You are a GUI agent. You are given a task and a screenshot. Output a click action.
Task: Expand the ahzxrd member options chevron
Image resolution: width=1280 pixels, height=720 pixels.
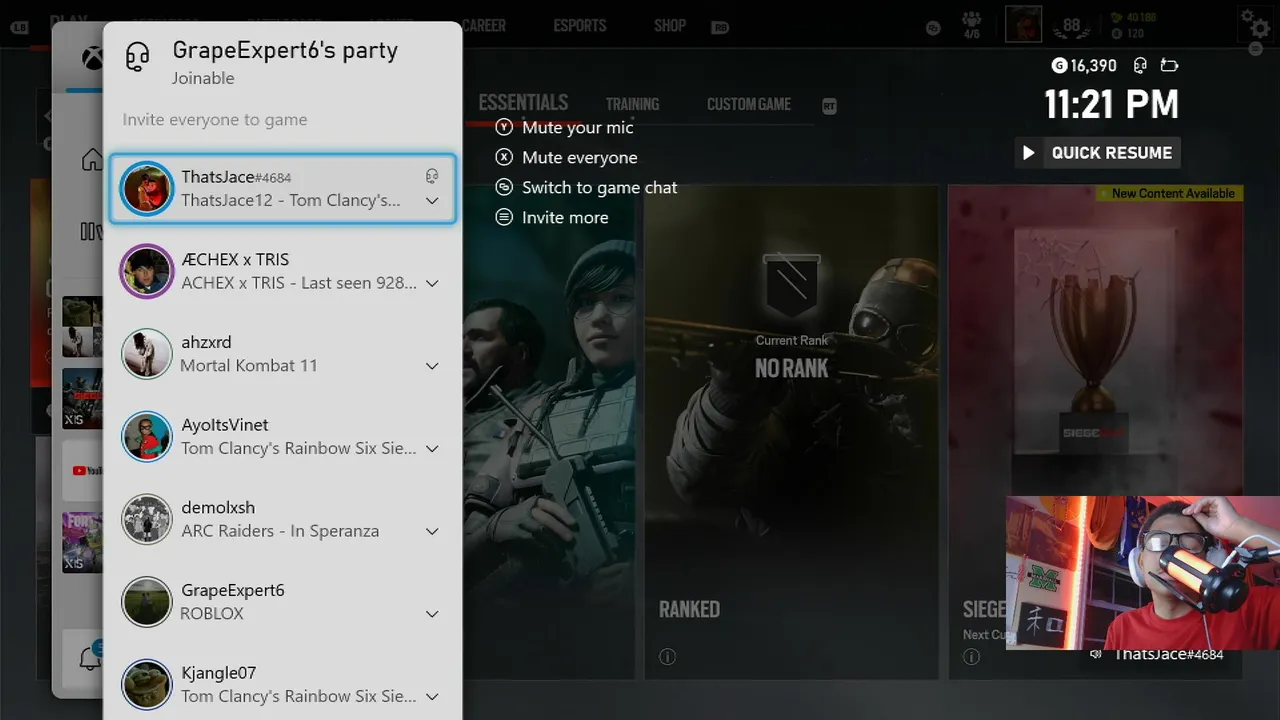point(432,366)
